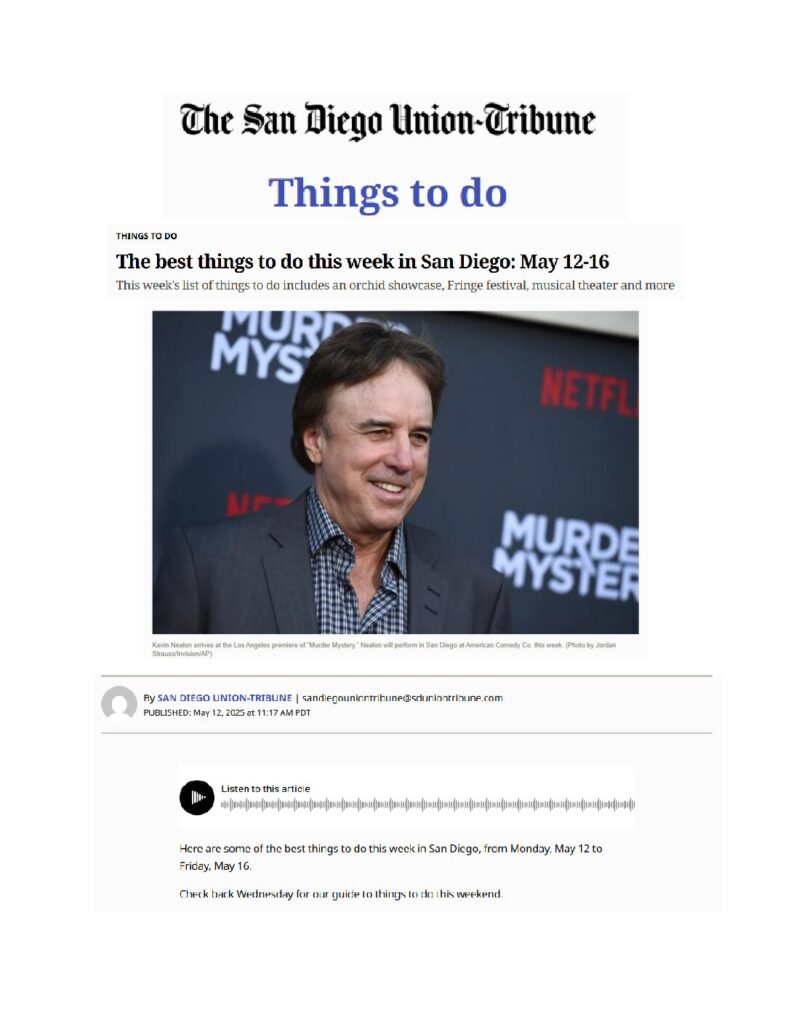Click the orchid showcase subheadline text
The height and width of the screenshot is (1024, 791).
click(x=395, y=285)
